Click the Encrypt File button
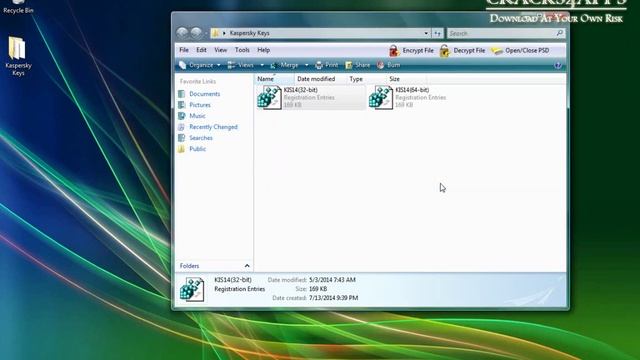This screenshot has width=640, height=360. pos(411,51)
